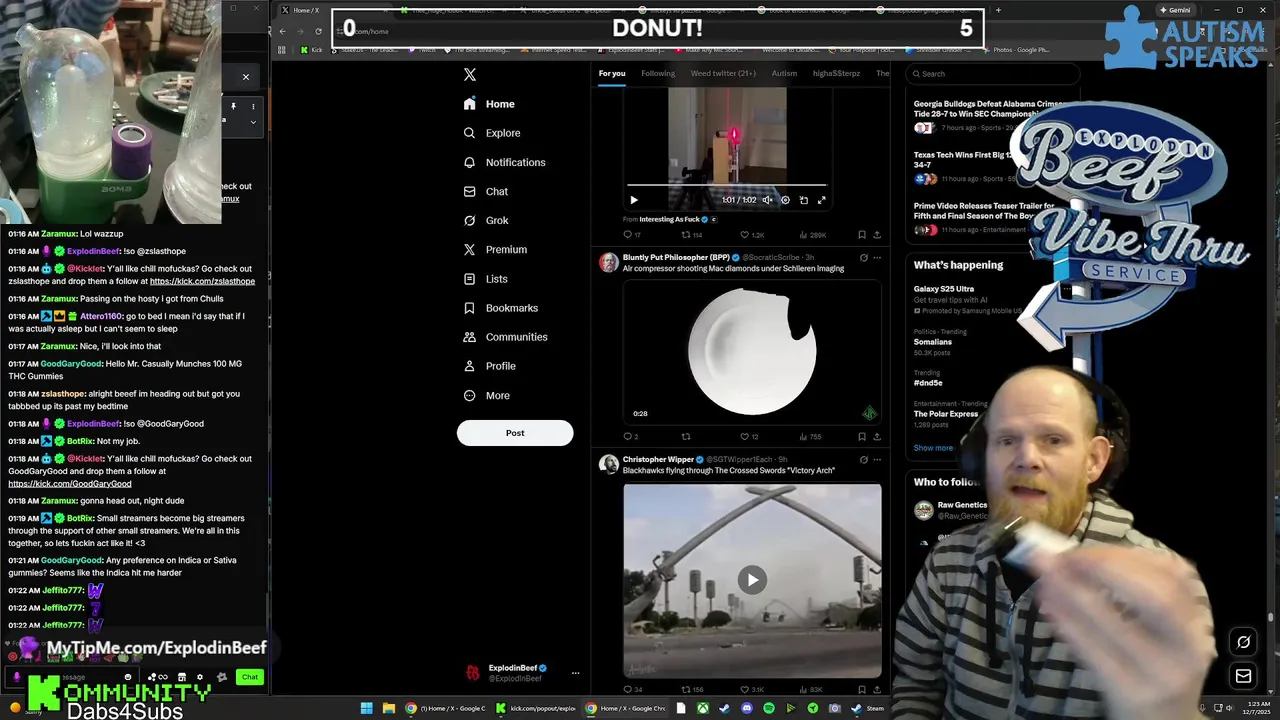
Task: Open the X logo home icon
Action: tap(470, 74)
